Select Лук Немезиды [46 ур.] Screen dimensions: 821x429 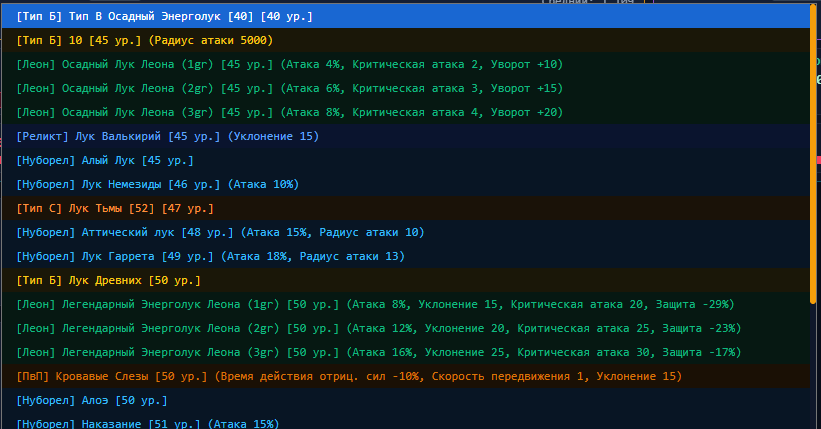click(x=406, y=184)
